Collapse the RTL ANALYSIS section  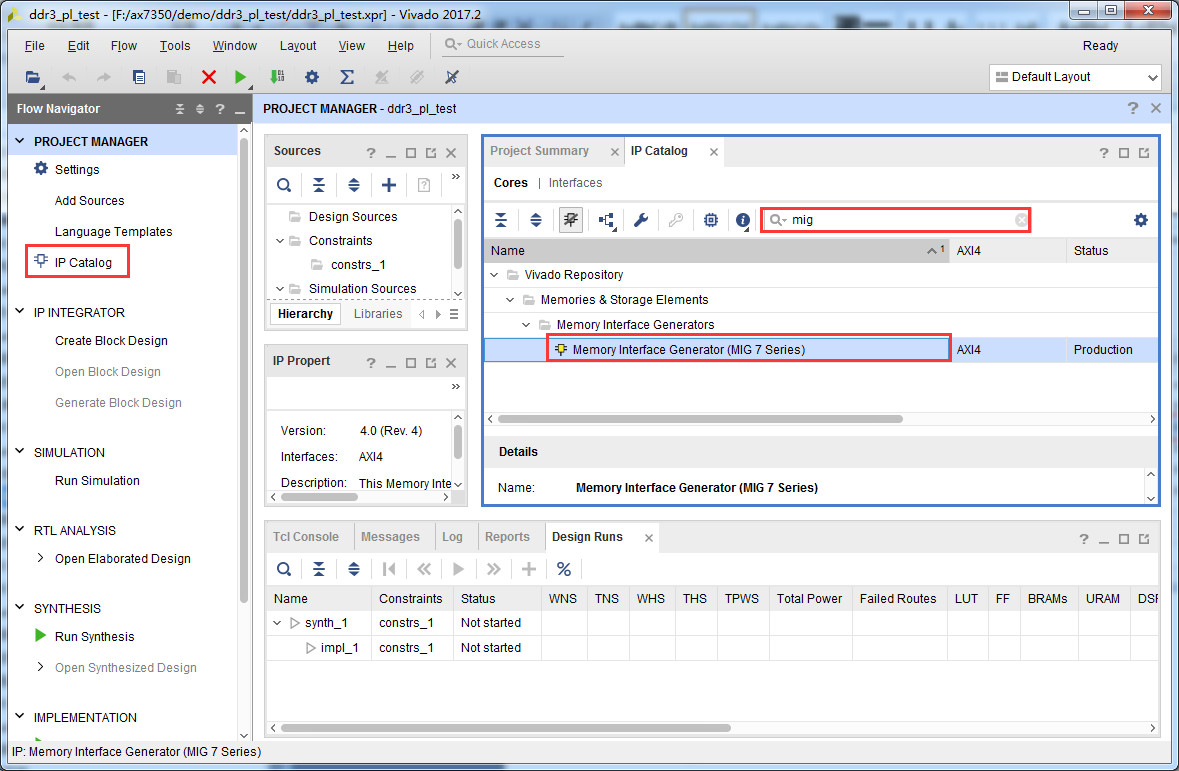[20, 530]
